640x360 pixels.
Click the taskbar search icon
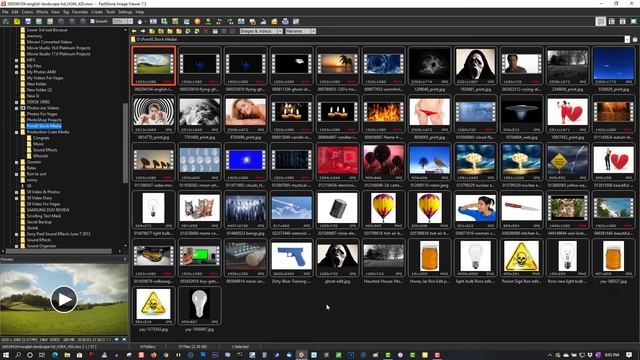(18, 355)
